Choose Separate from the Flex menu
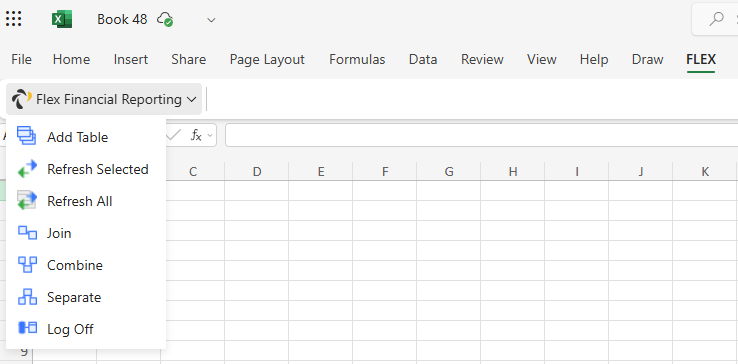Viewport: 738px width, 364px height. pyautogui.click(x=86, y=297)
